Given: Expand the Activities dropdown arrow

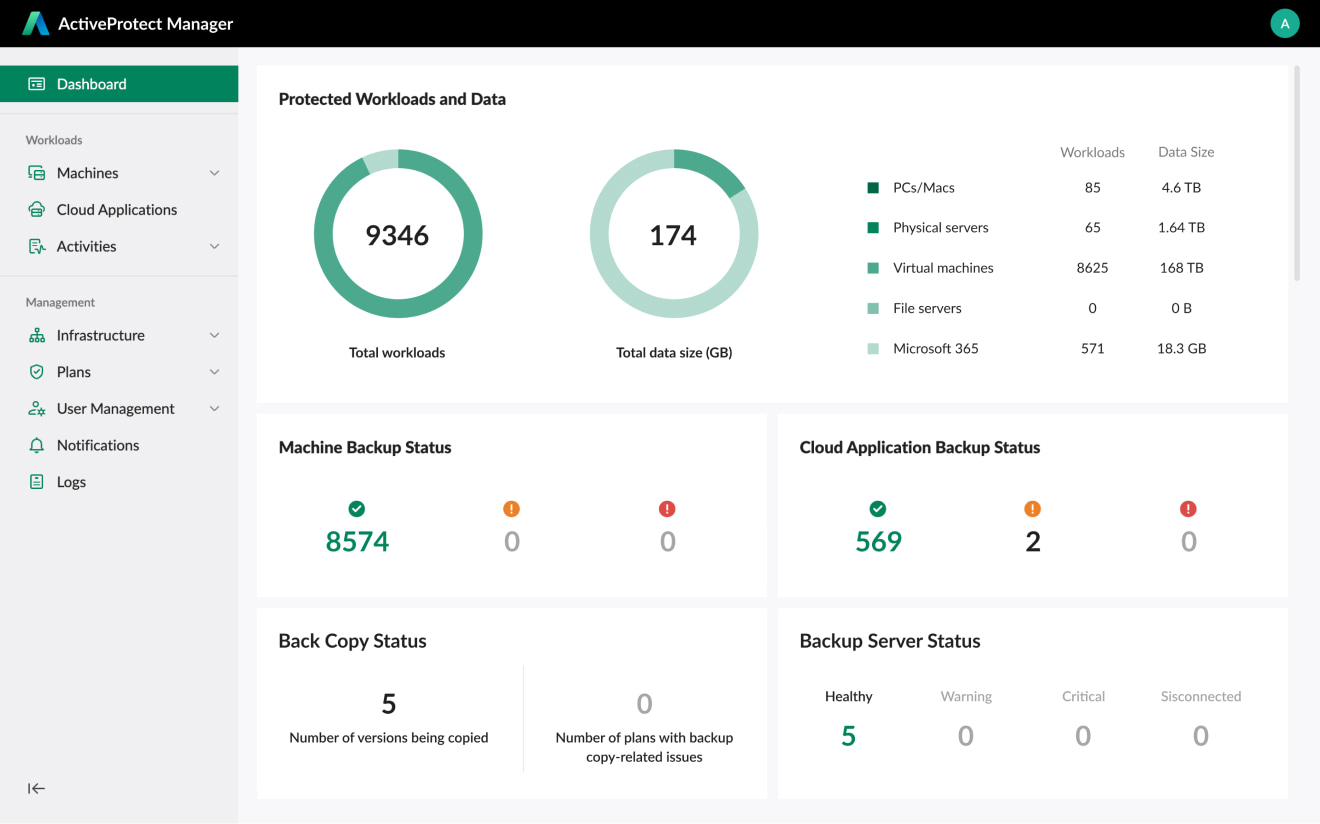Looking at the screenshot, I should pyautogui.click(x=214, y=246).
